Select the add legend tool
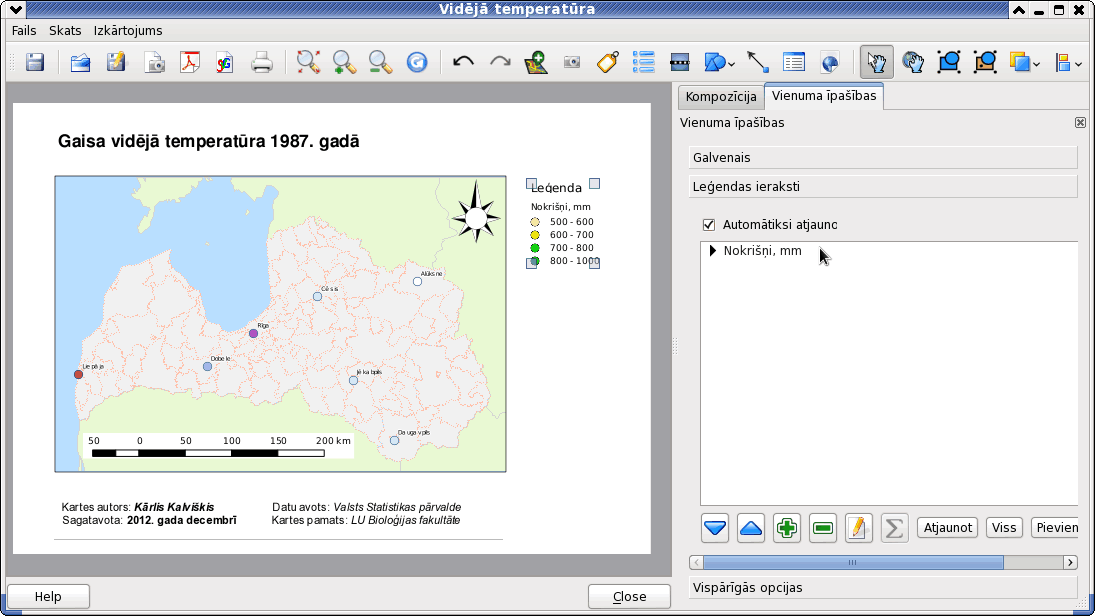The width and height of the screenshot is (1095, 616). (643, 63)
